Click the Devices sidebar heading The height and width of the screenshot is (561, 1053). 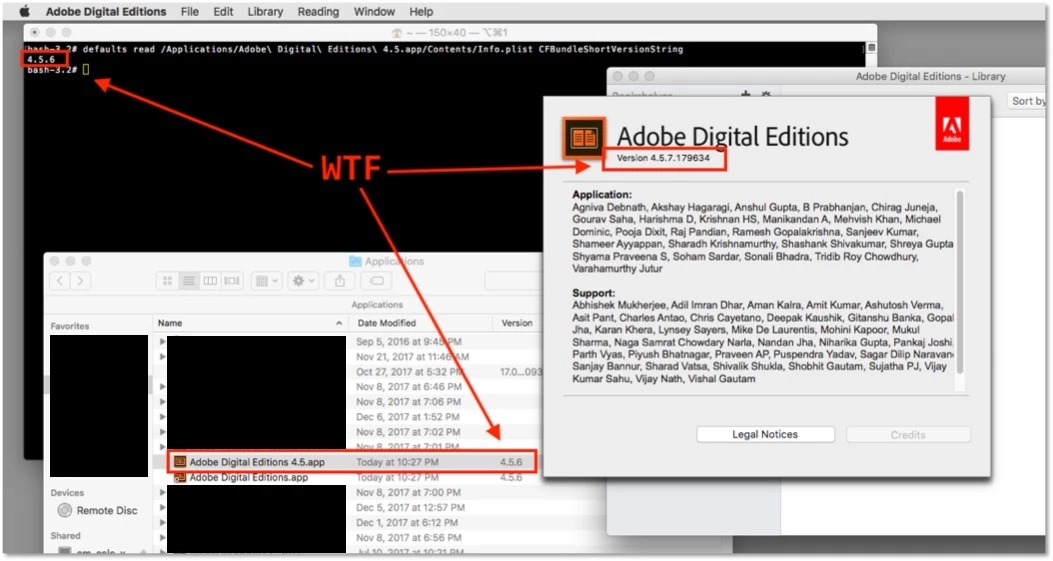(x=67, y=492)
